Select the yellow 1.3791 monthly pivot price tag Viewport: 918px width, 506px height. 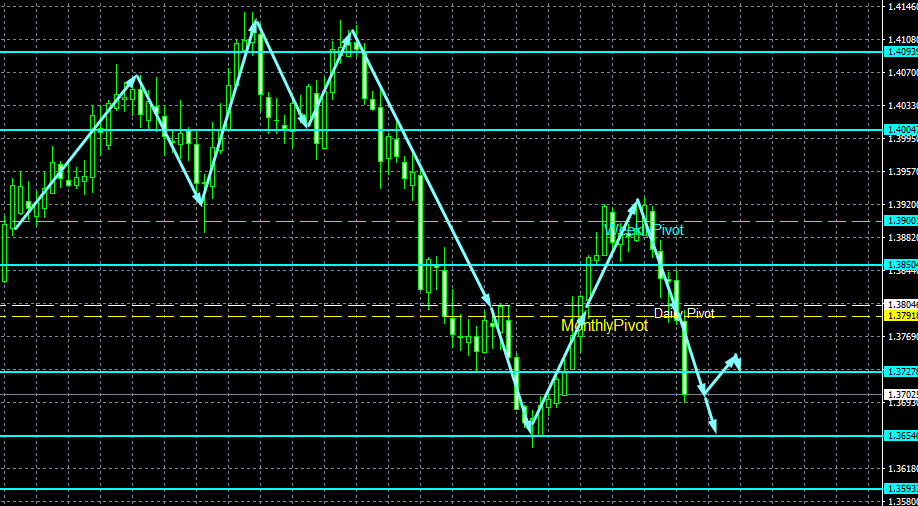click(x=900, y=316)
